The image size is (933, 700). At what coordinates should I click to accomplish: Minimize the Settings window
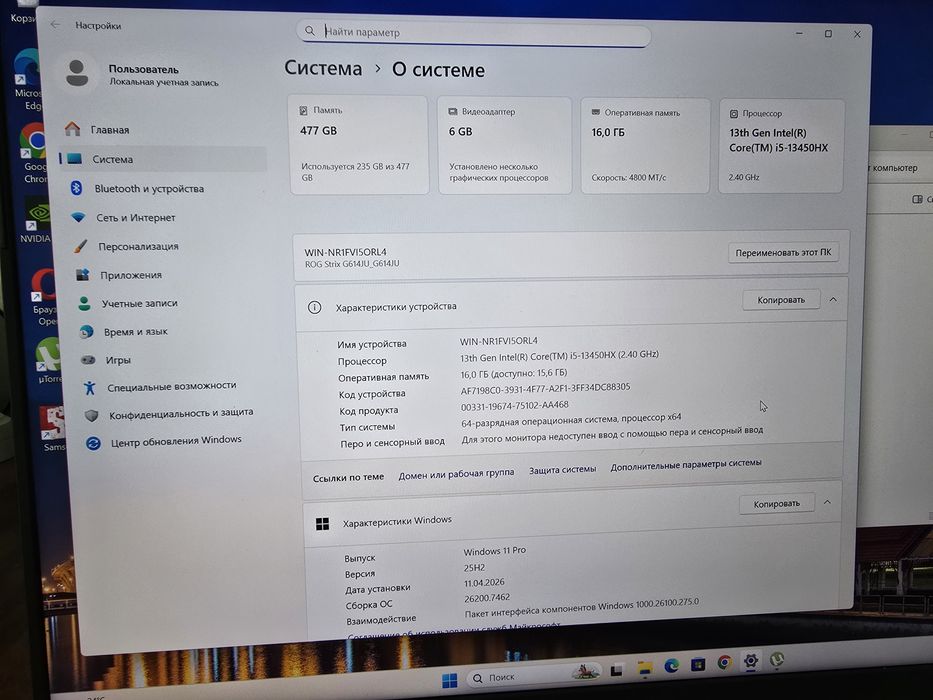click(x=800, y=33)
